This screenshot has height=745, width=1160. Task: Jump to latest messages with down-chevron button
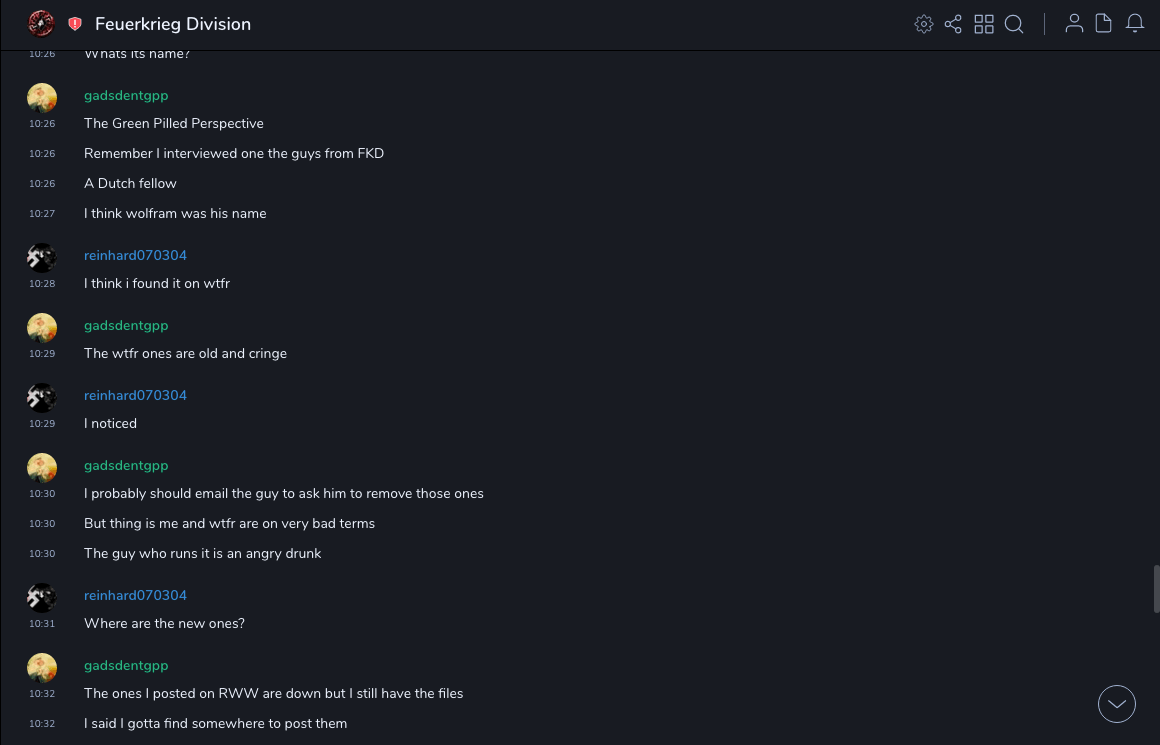pyautogui.click(x=1117, y=704)
